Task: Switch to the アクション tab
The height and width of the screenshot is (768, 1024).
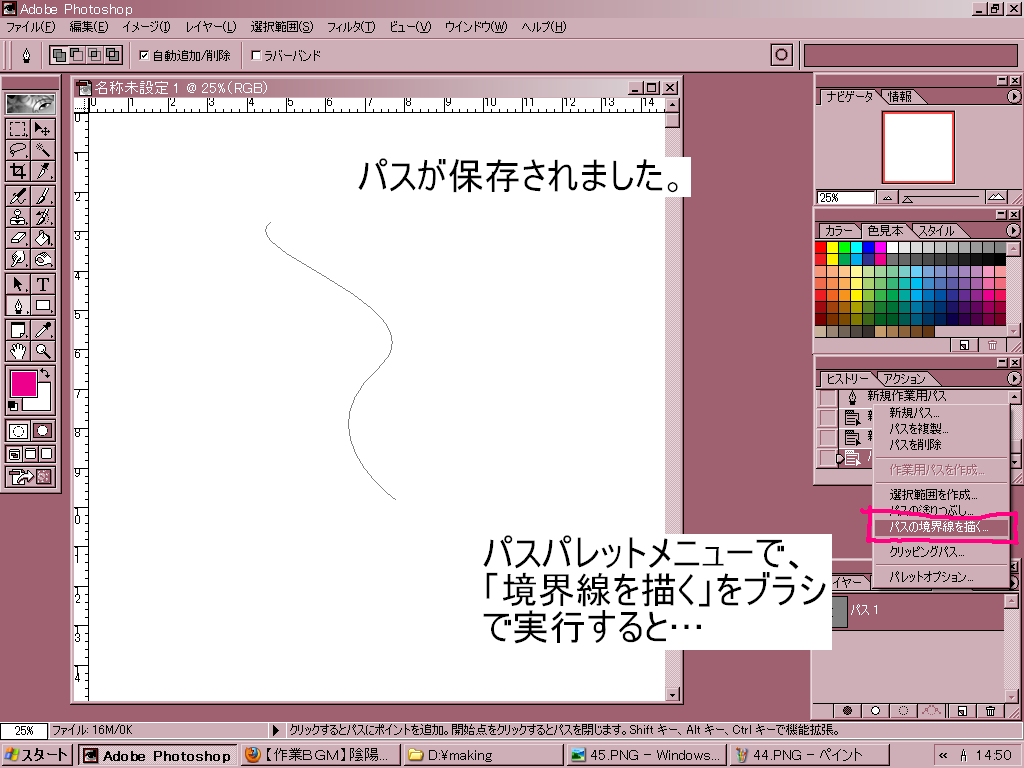Action: tap(904, 379)
